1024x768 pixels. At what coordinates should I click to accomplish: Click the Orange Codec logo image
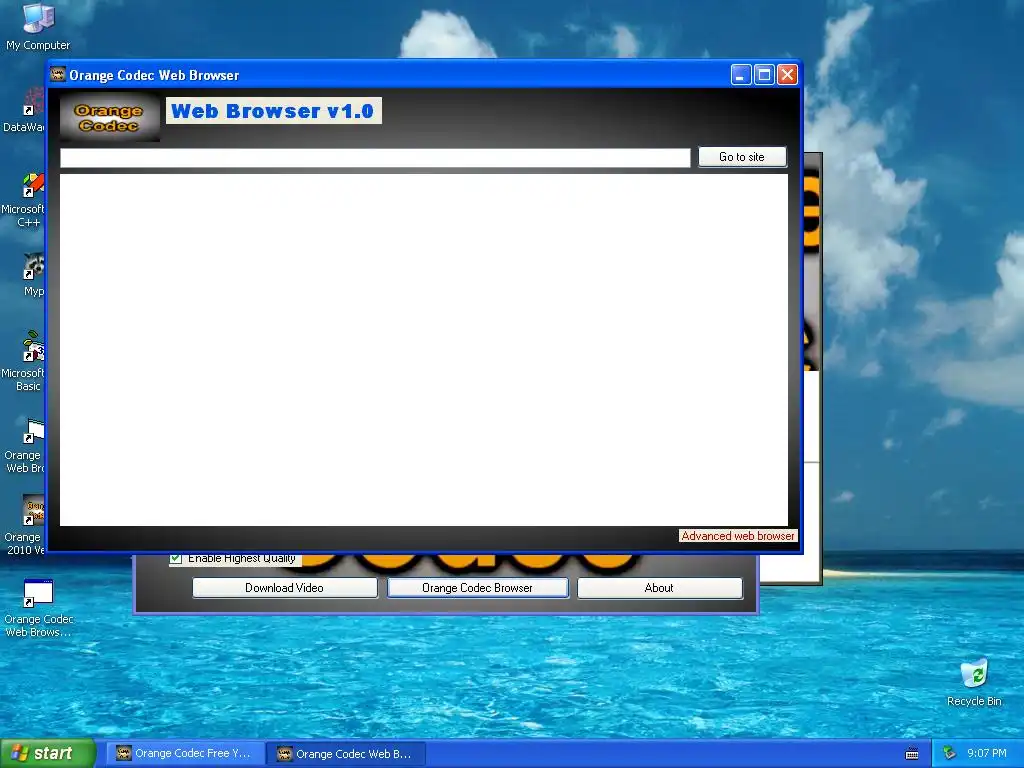[110, 118]
